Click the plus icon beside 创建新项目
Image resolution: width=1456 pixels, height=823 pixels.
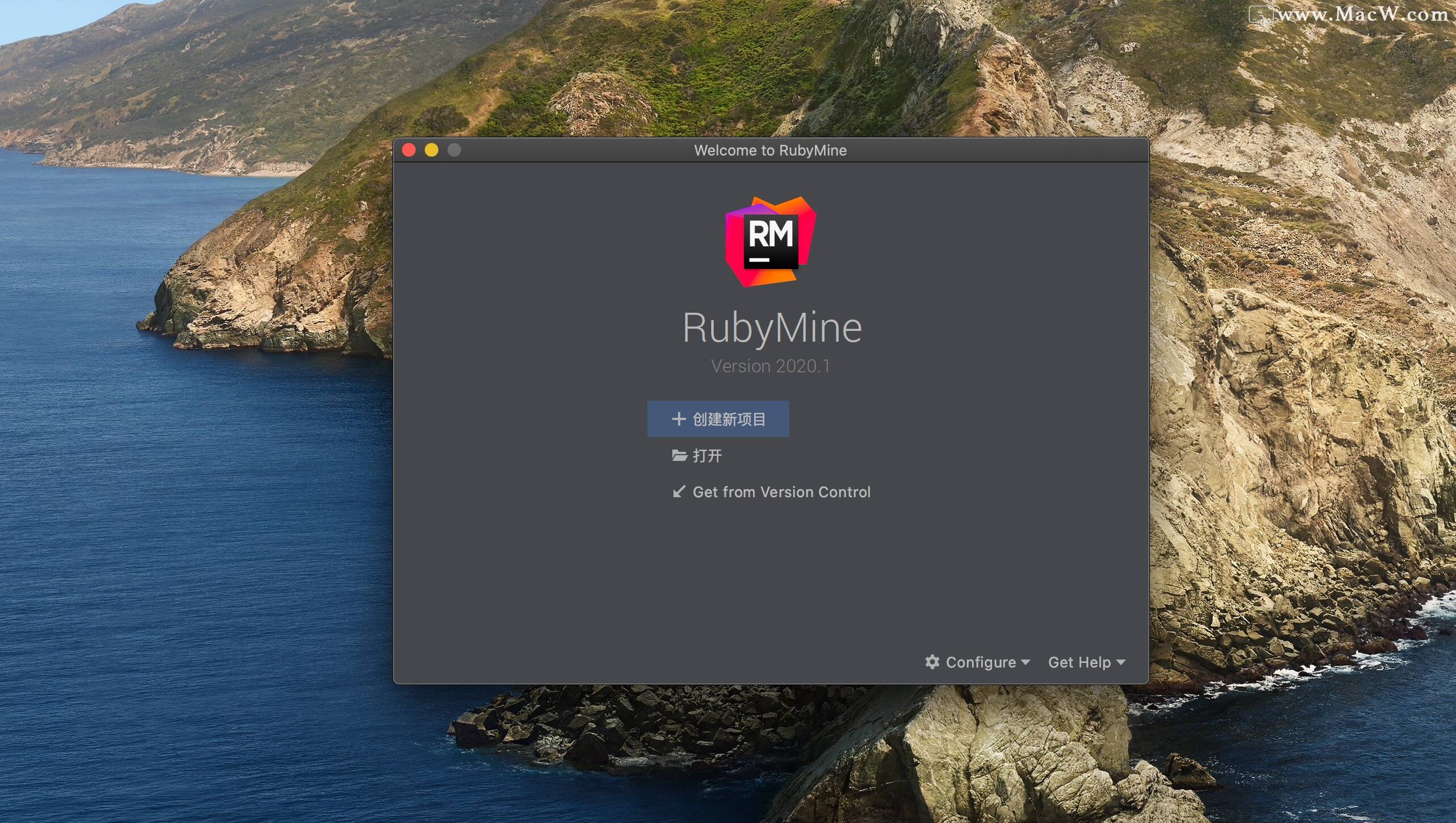[x=679, y=419]
